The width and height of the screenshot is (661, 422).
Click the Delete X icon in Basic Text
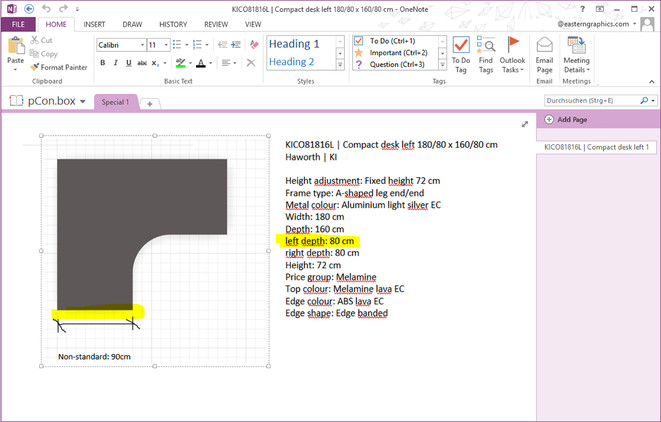pyautogui.click(x=251, y=63)
